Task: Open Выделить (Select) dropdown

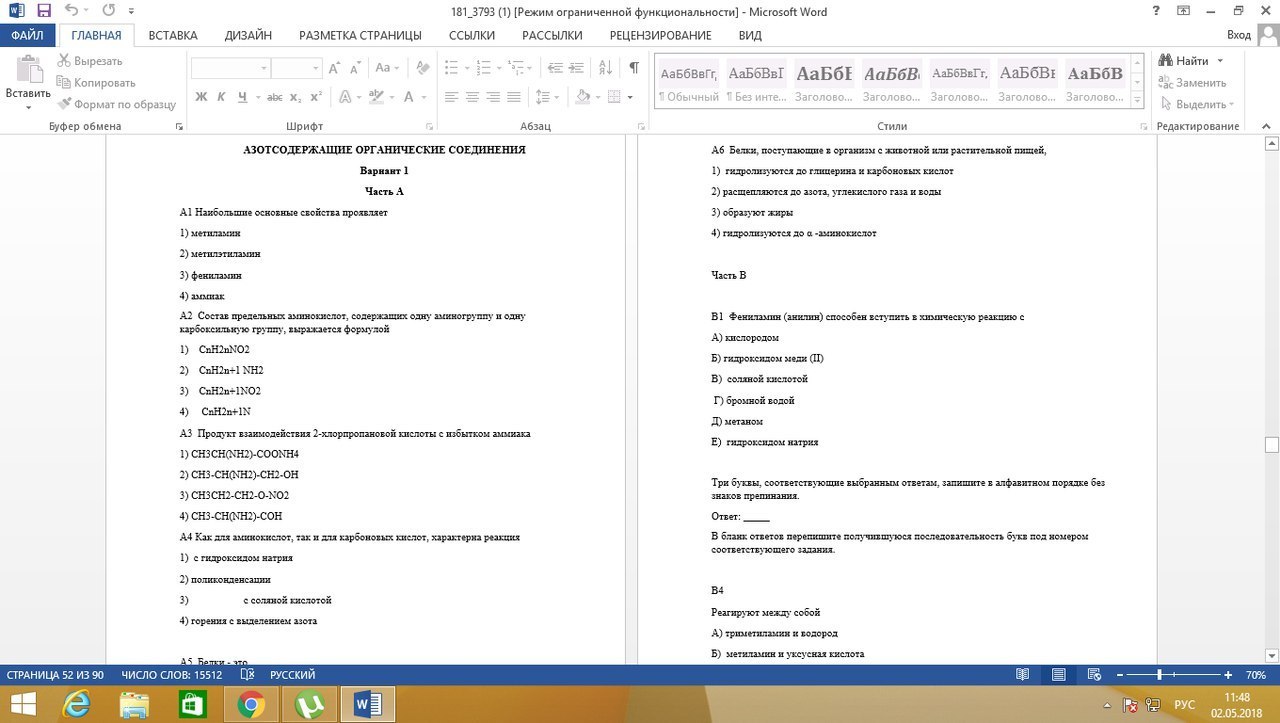Action: click(x=1197, y=104)
